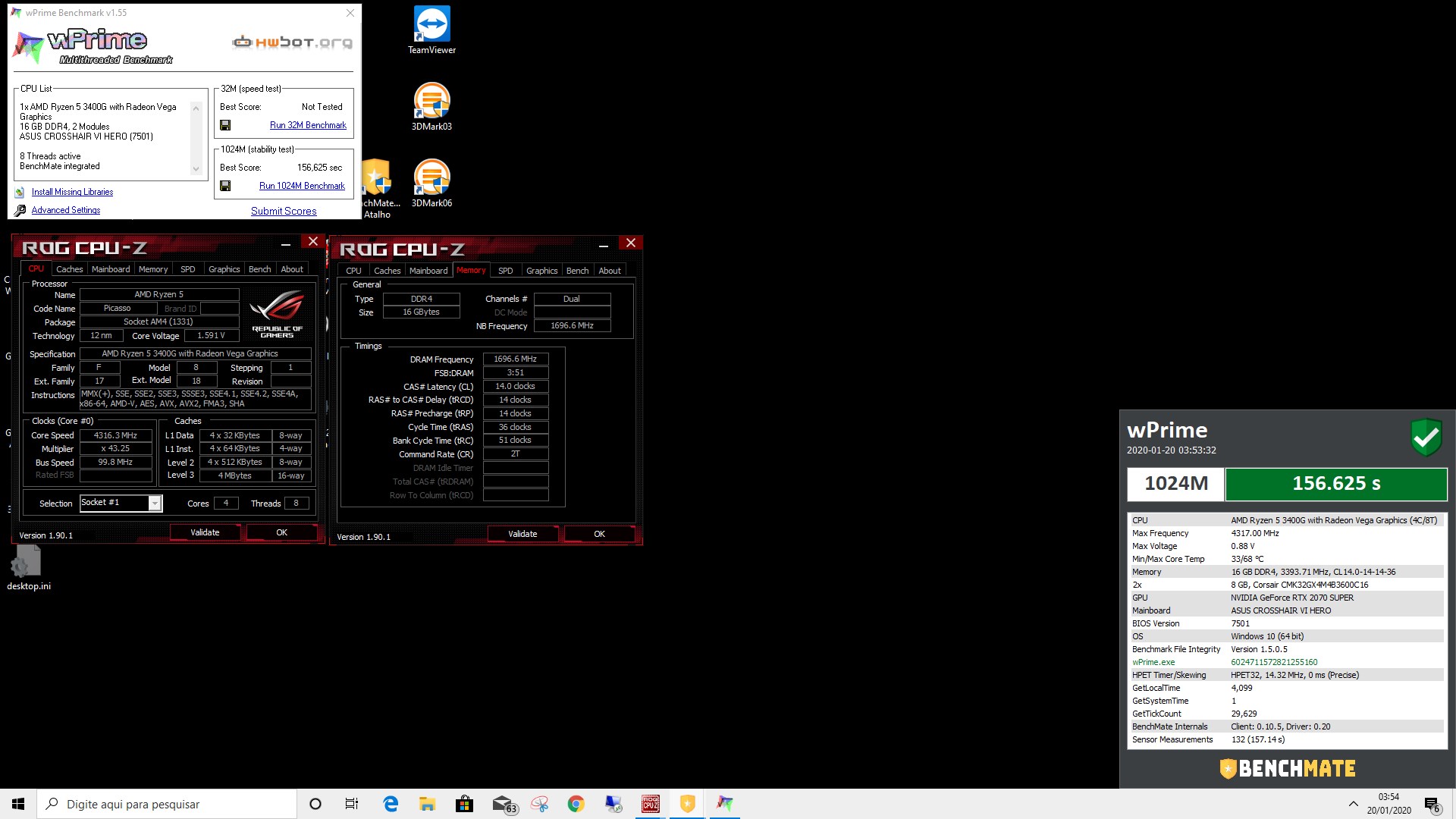1456x819 pixels.
Task: Open About tab in right CPU-Z window
Action: tap(610, 271)
